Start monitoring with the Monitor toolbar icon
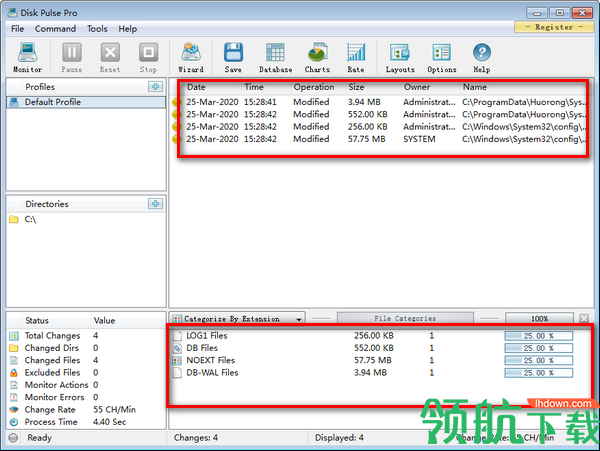The width and height of the screenshot is (600, 451). point(28,57)
